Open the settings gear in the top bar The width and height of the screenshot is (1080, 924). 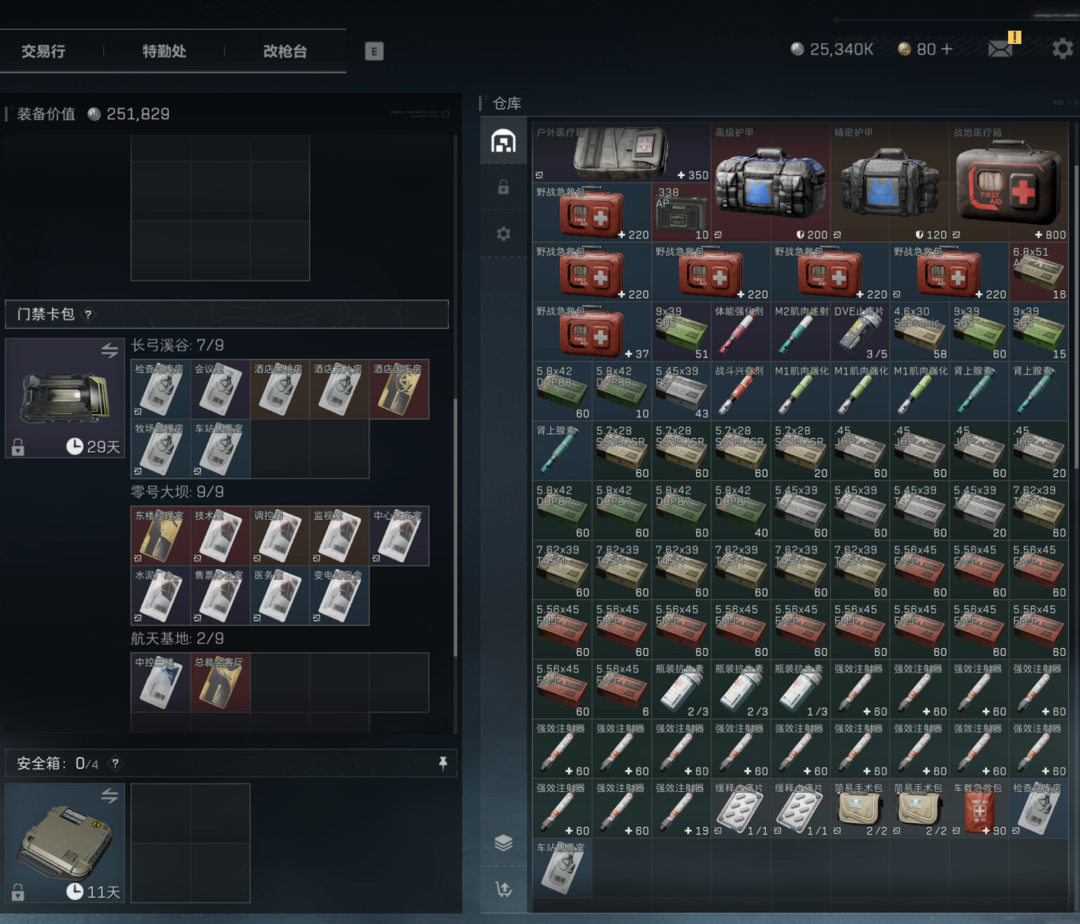coord(1062,49)
